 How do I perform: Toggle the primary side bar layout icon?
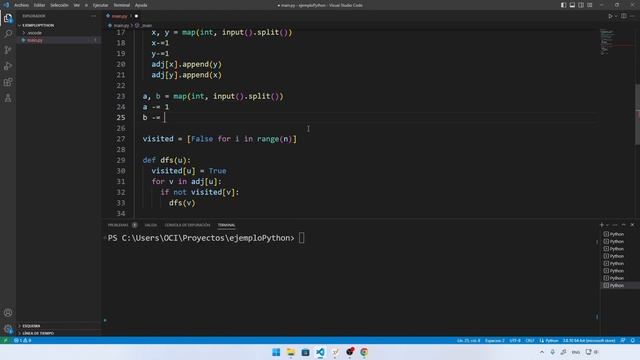tap(563, 5)
